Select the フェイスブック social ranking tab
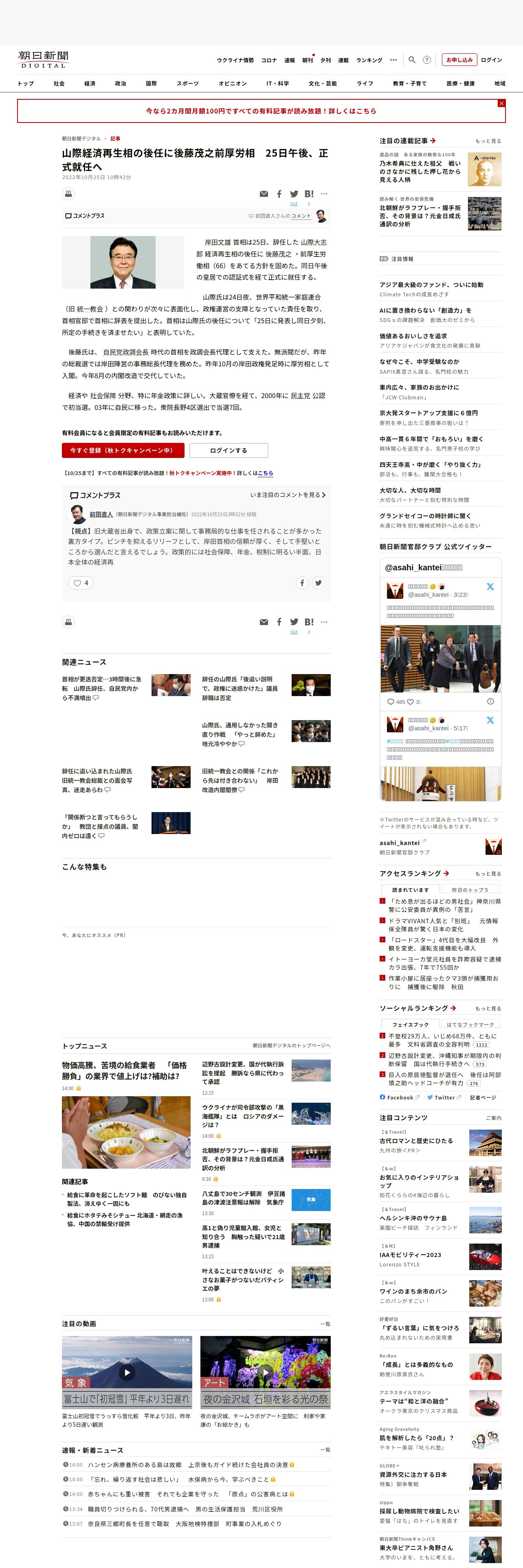 (410, 1025)
